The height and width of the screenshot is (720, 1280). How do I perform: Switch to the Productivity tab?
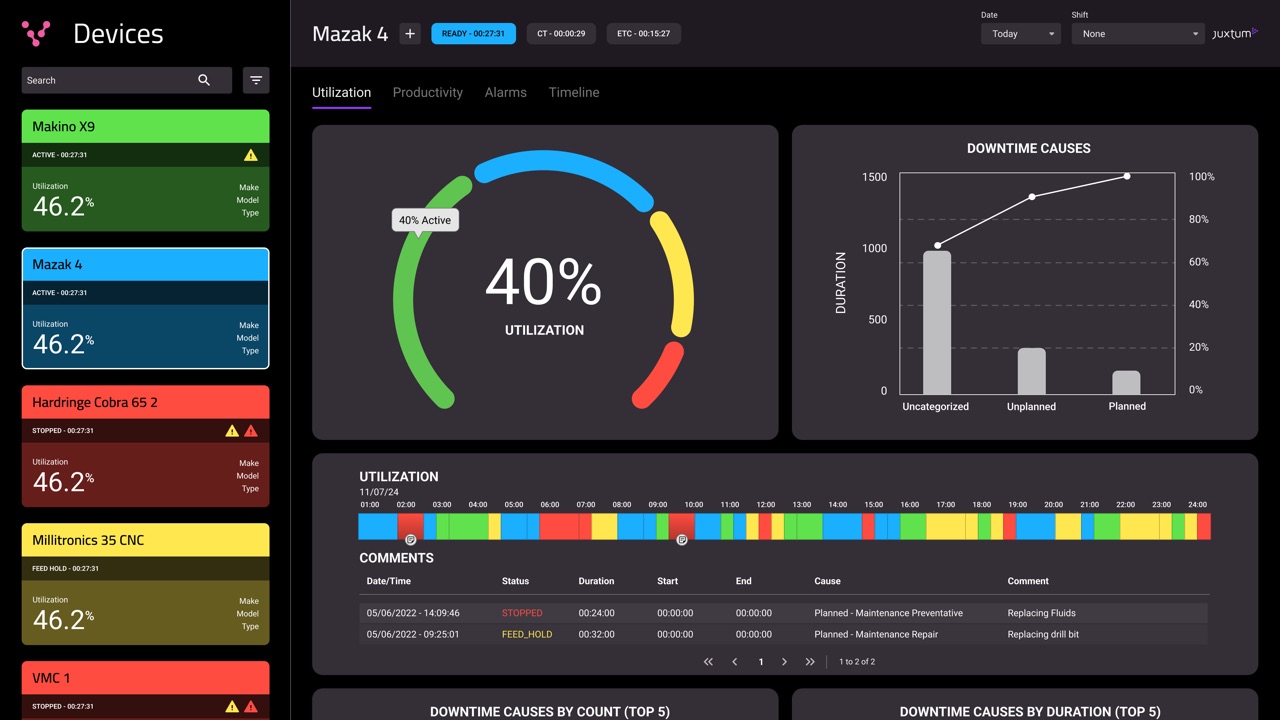[427, 92]
